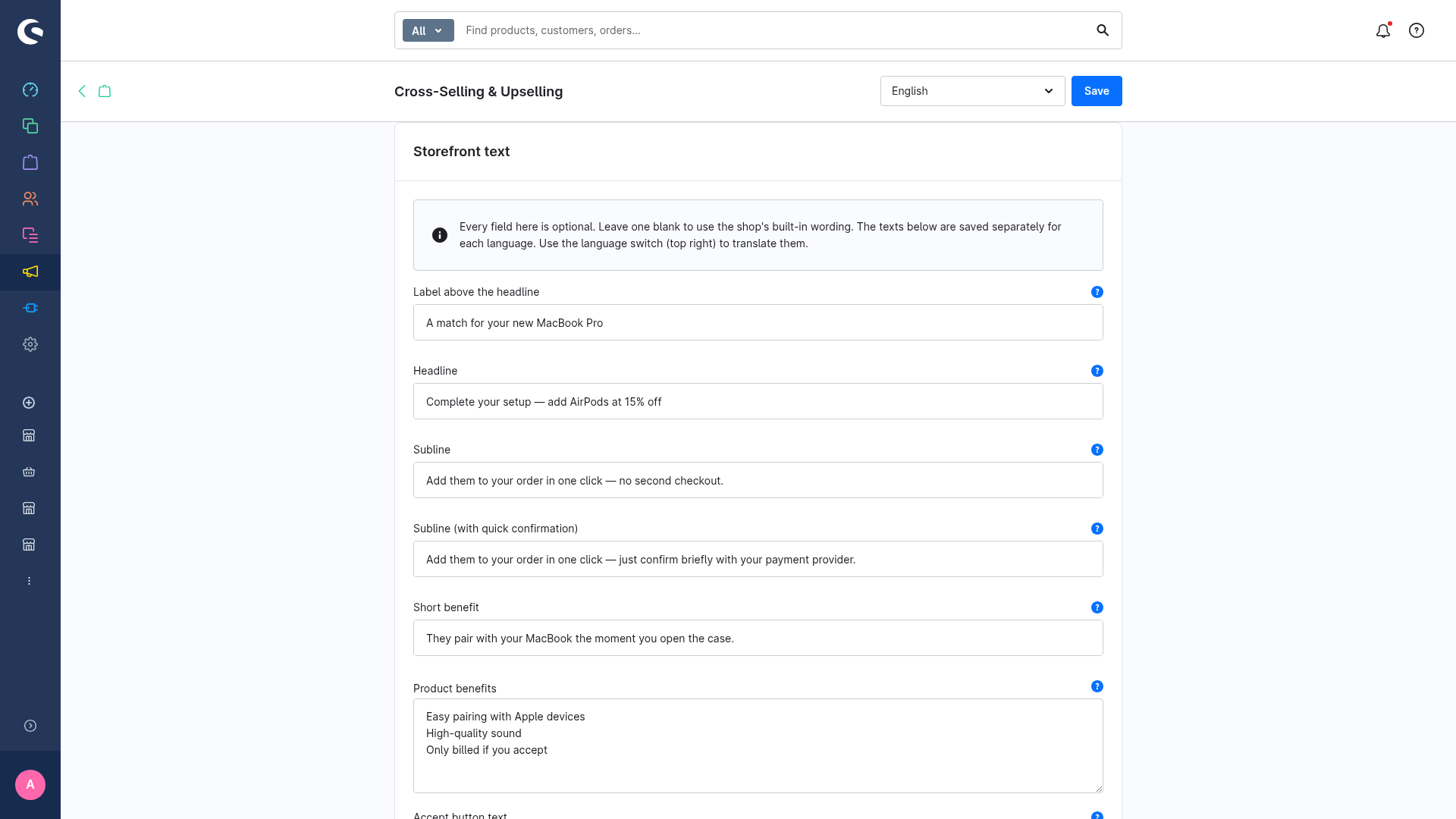The width and height of the screenshot is (1456, 819).
Task: Click the three-dot more sales channels icon
Action: click(x=29, y=581)
